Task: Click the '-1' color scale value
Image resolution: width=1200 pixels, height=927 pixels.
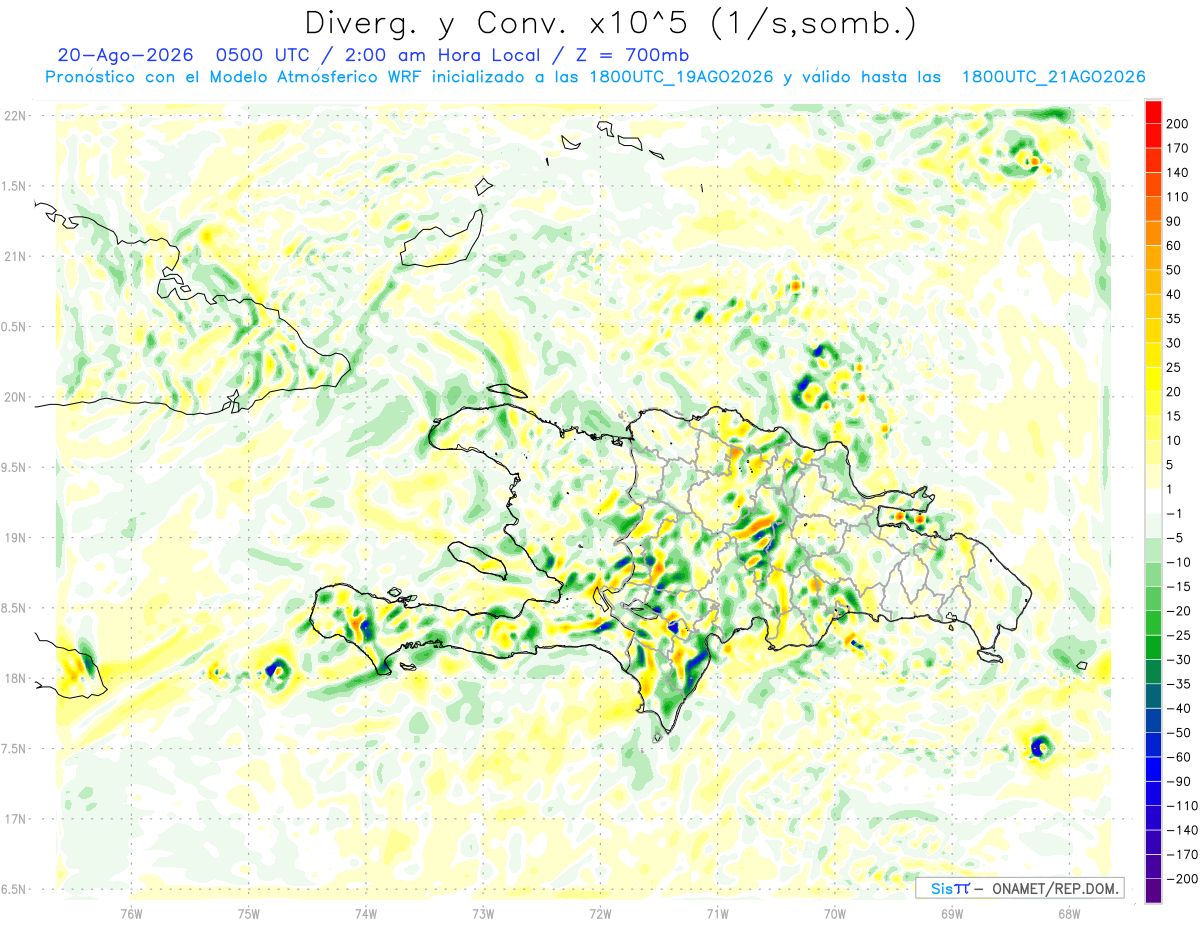Action: coord(1175,514)
